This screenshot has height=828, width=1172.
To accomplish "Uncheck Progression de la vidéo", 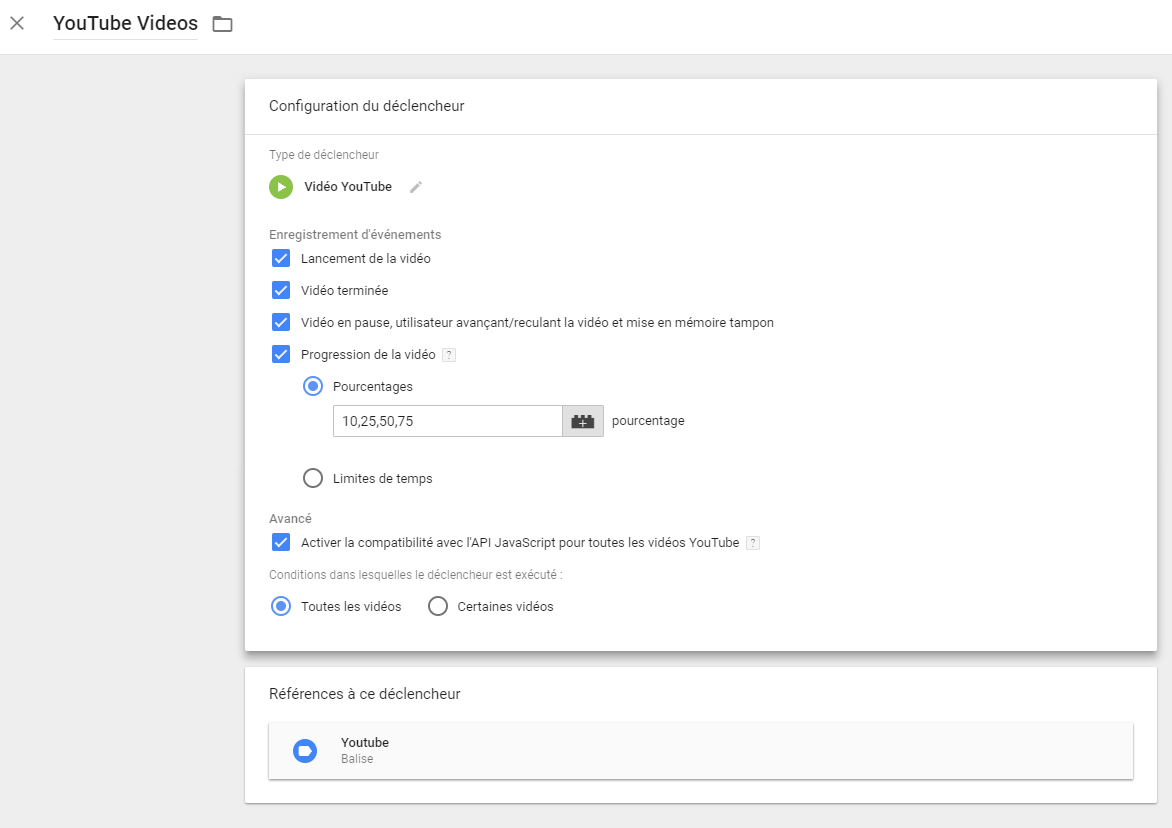I will tap(281, 354).
